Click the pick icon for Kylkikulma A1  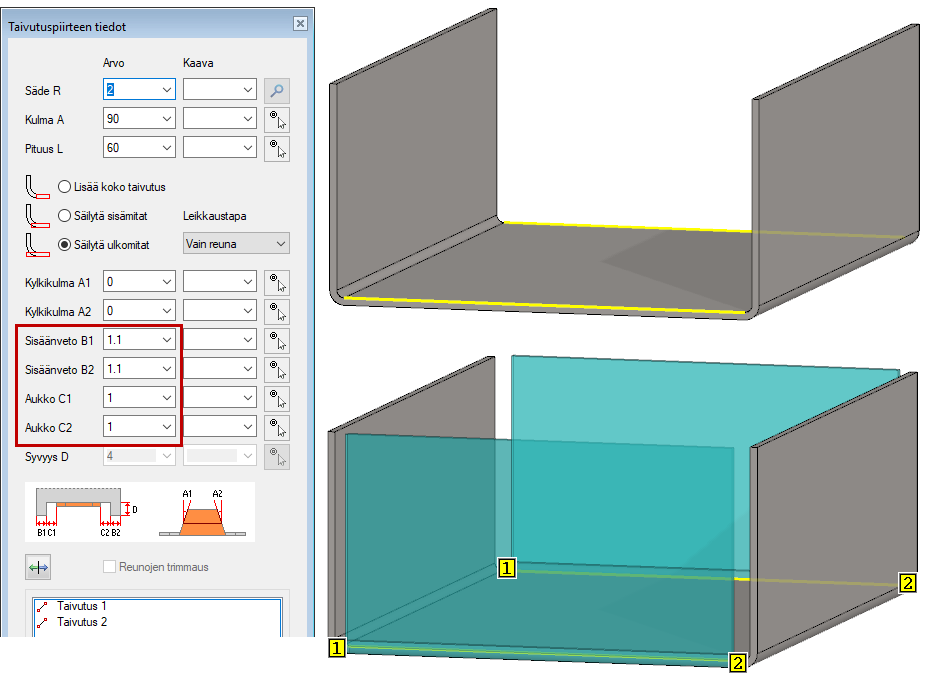point(277,282)
